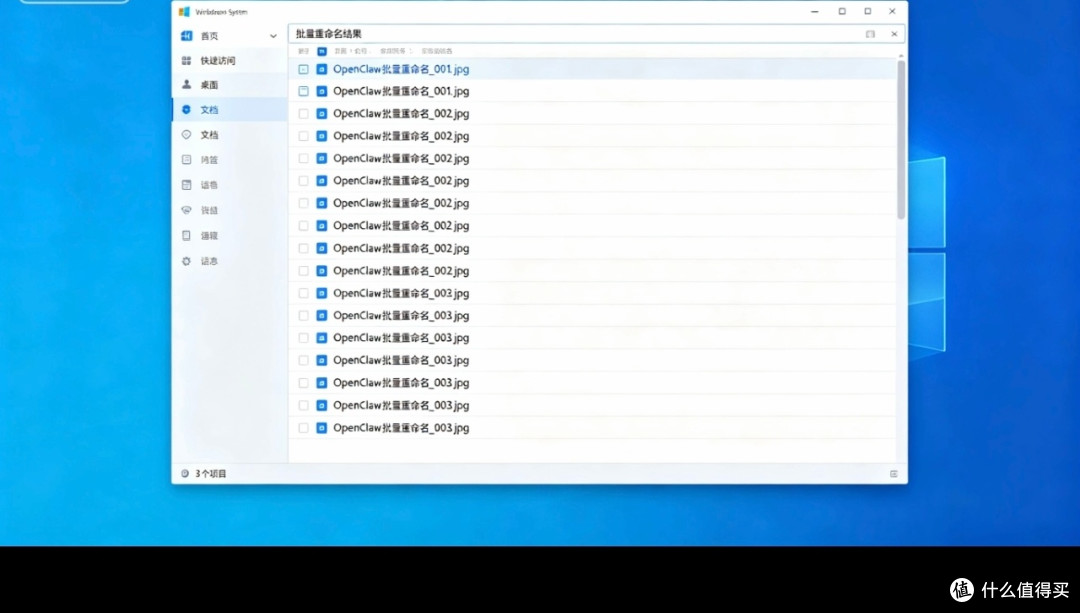Tick the checkbox of the highlighted 001.jpg row

click(x=303, y=69)
